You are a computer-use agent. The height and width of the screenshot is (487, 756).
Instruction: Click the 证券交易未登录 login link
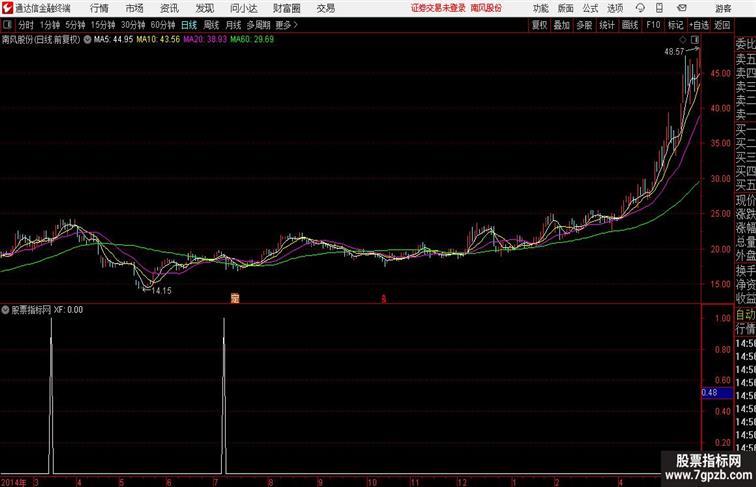[438, 8]
